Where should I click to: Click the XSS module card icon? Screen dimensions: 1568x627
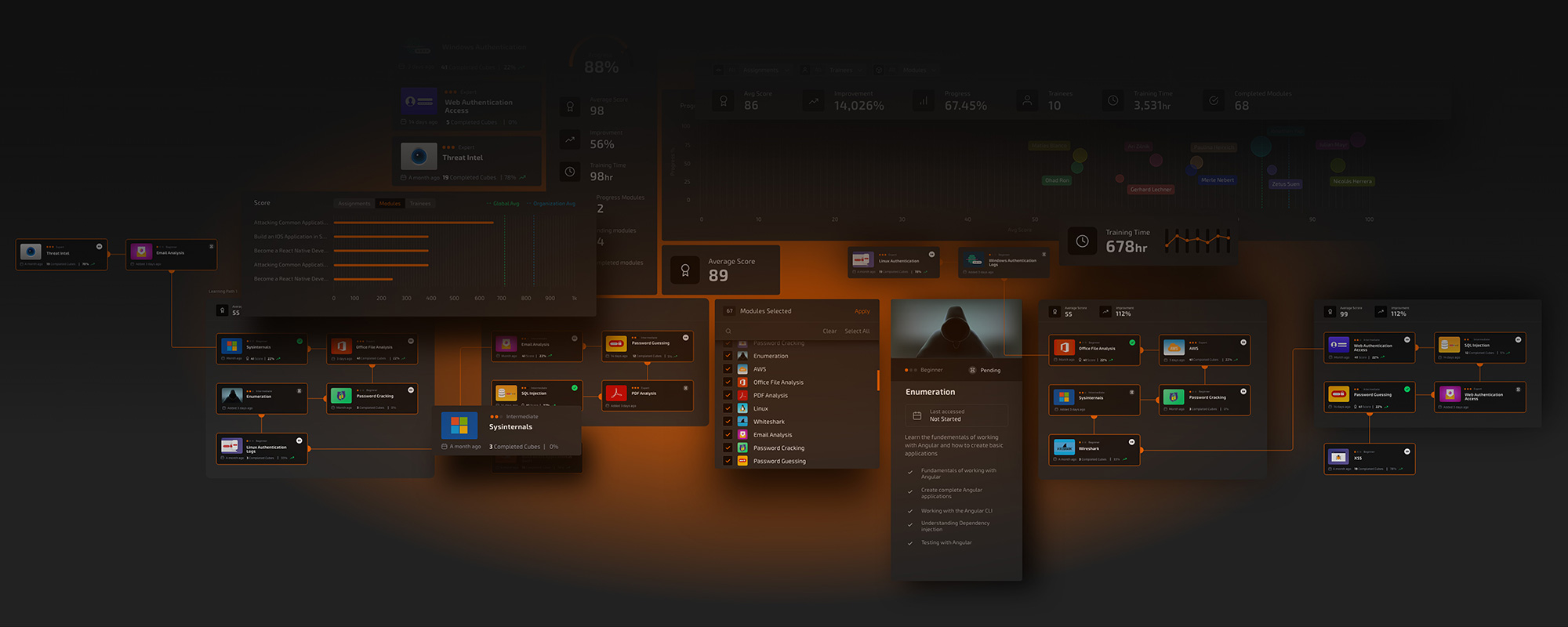click(1338, 457)
